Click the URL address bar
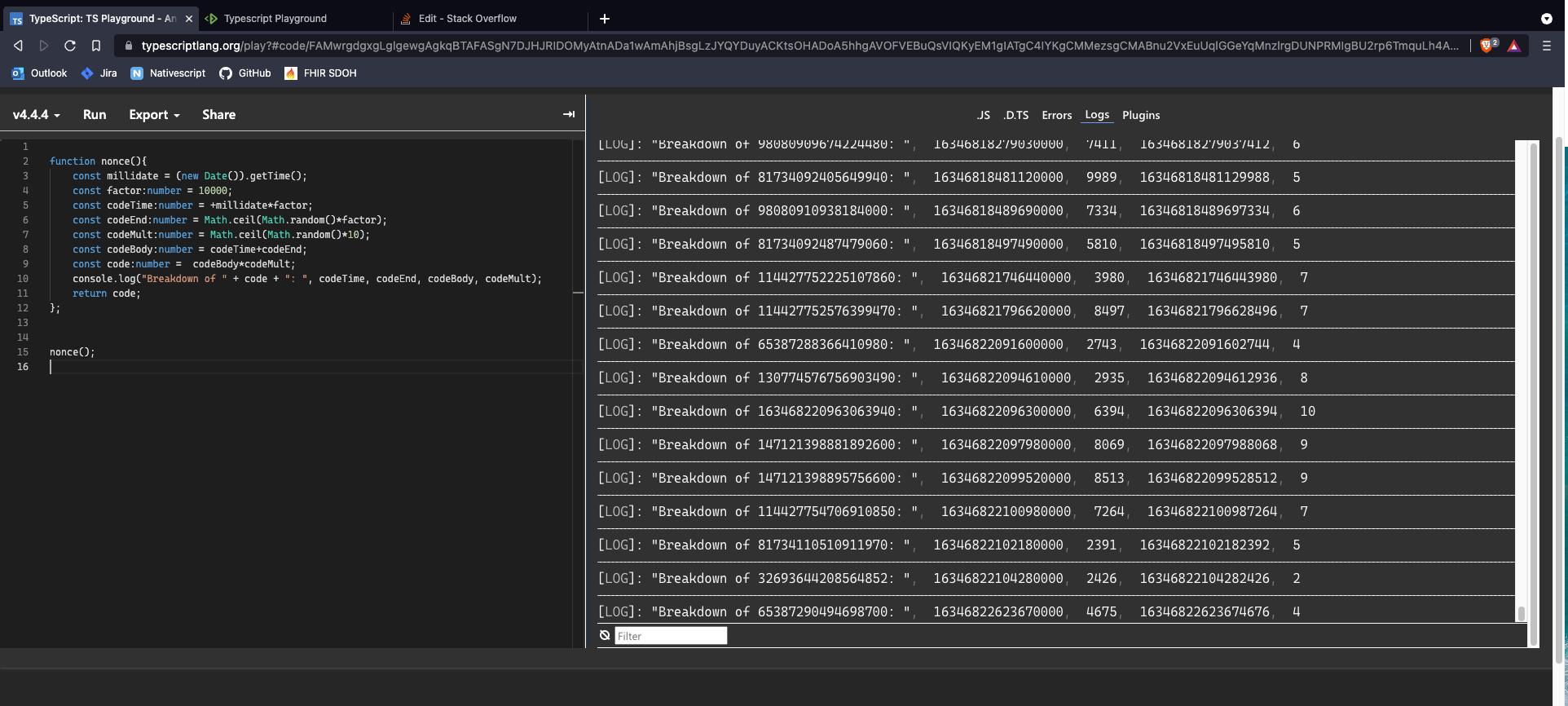The height and width of the screenshot is (706, 1568). [799, 46]
